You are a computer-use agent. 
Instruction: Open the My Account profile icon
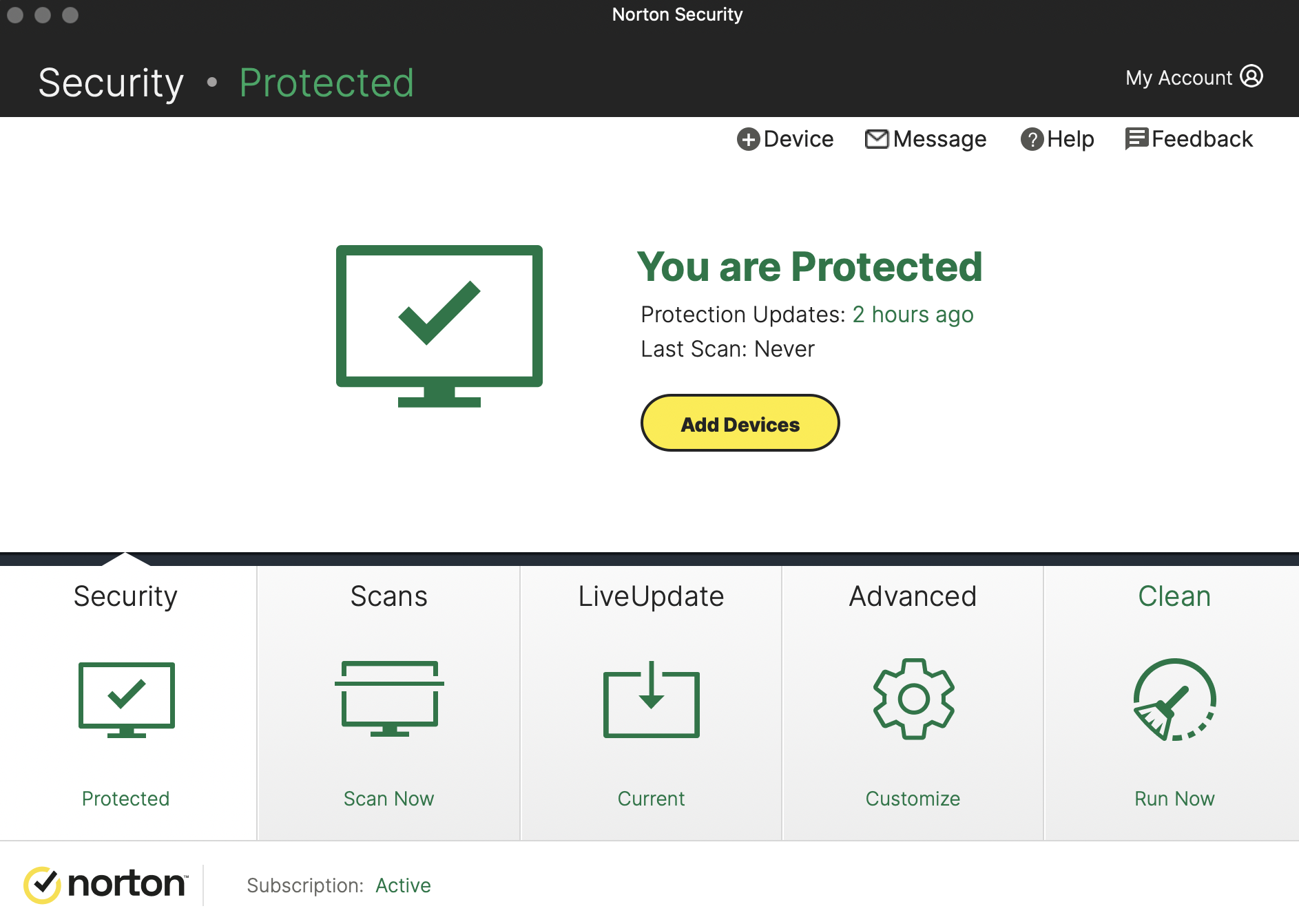(1251, 76)
